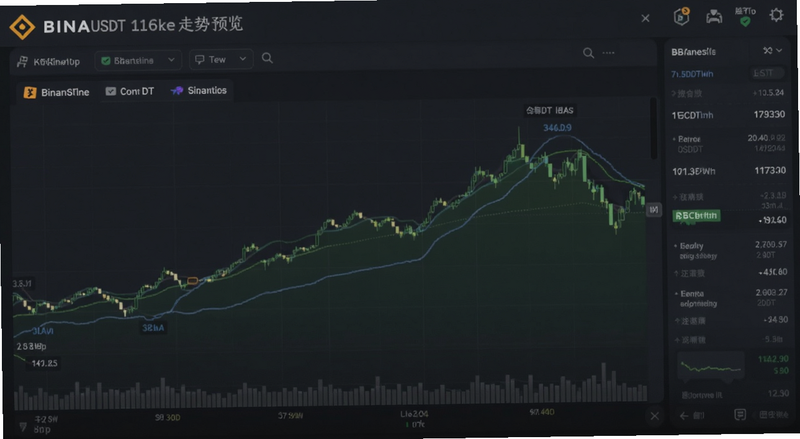Click the green shield verified icon

[745, 21]
